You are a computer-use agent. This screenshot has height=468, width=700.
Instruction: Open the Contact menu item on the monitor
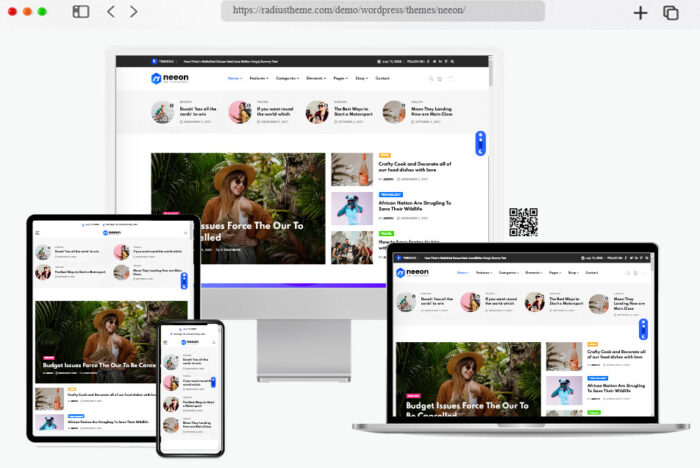pos(383,78)
